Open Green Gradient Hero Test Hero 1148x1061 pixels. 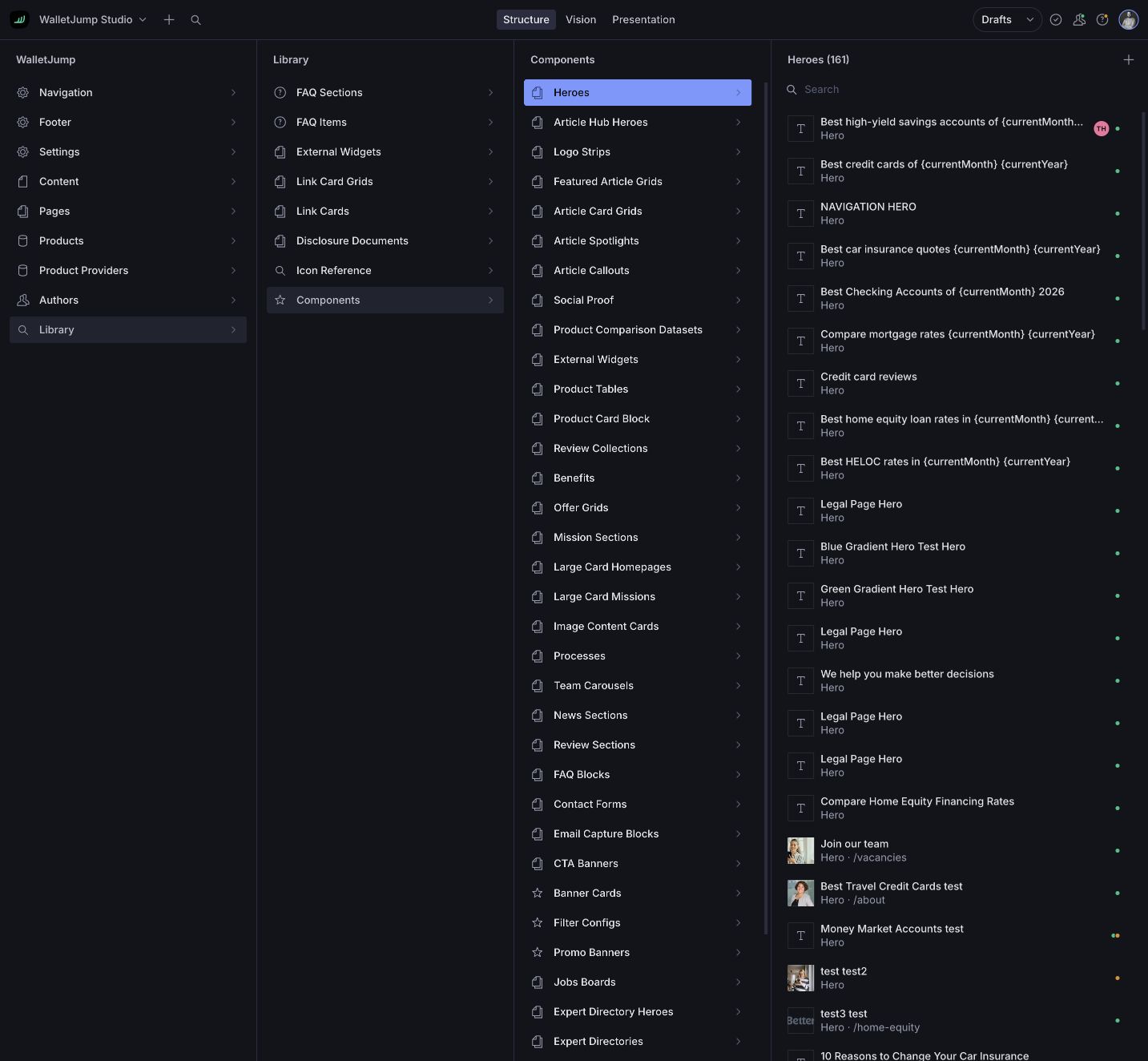click(956, 595)
